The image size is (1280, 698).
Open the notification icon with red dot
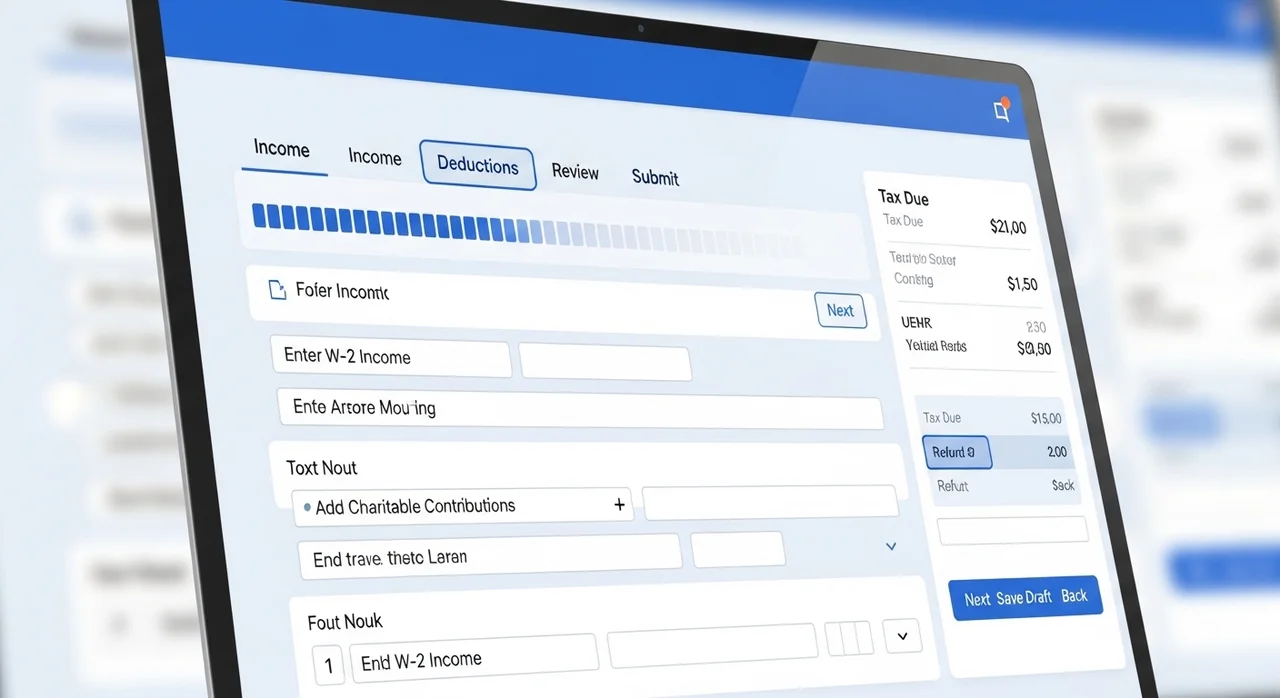(1002, 111)
